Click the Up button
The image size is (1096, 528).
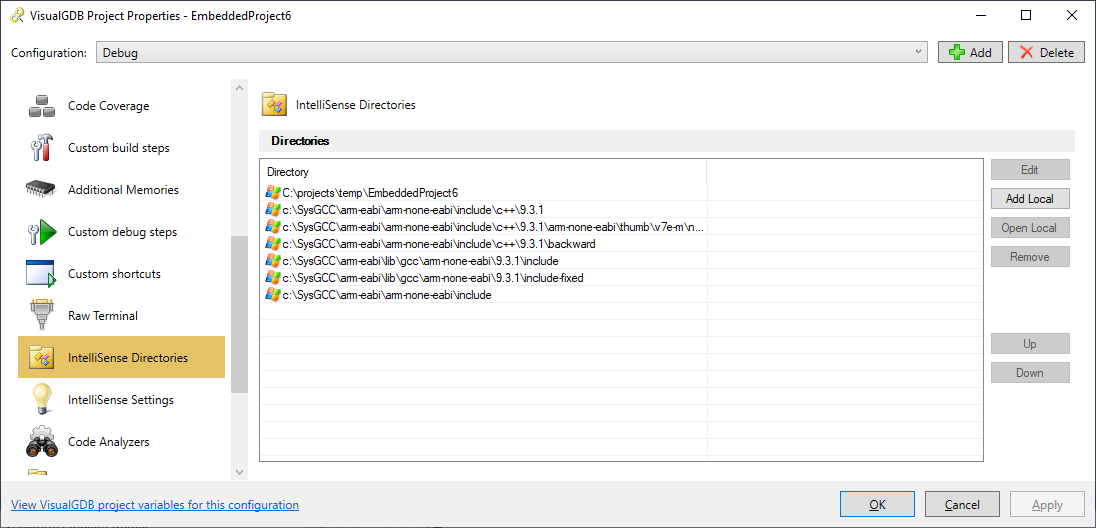coord(1030,344)
